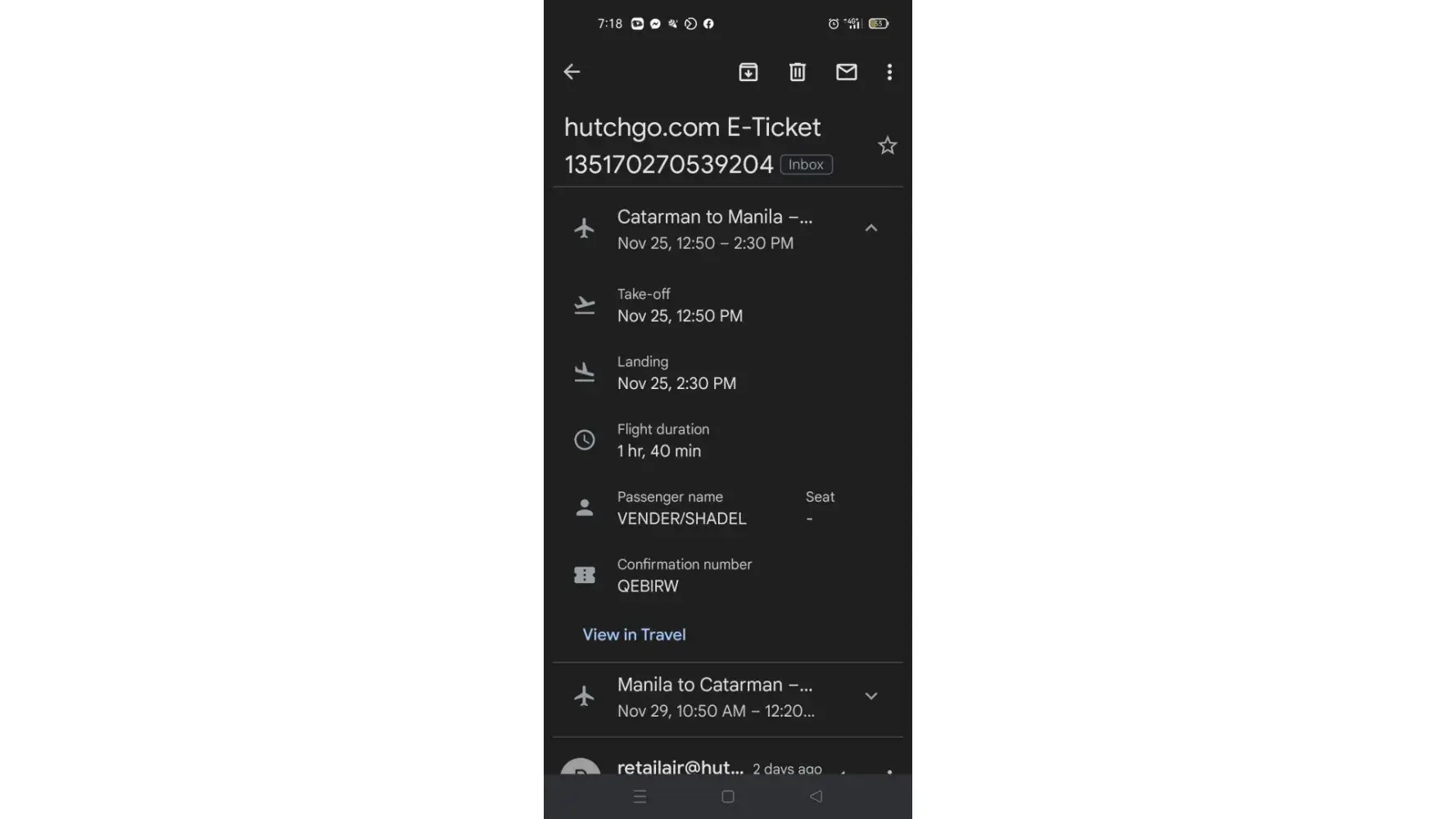Tap Android back triangle navigation button
This screenshot has width=1456, height=819.
click(x=816, y=796)
